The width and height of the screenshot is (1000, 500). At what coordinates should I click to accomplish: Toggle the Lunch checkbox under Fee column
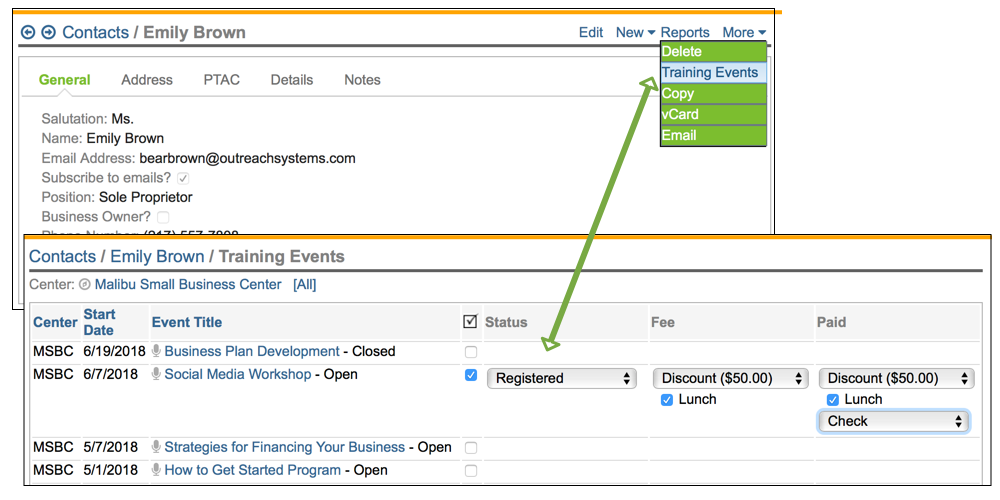(x=667, y=400)
